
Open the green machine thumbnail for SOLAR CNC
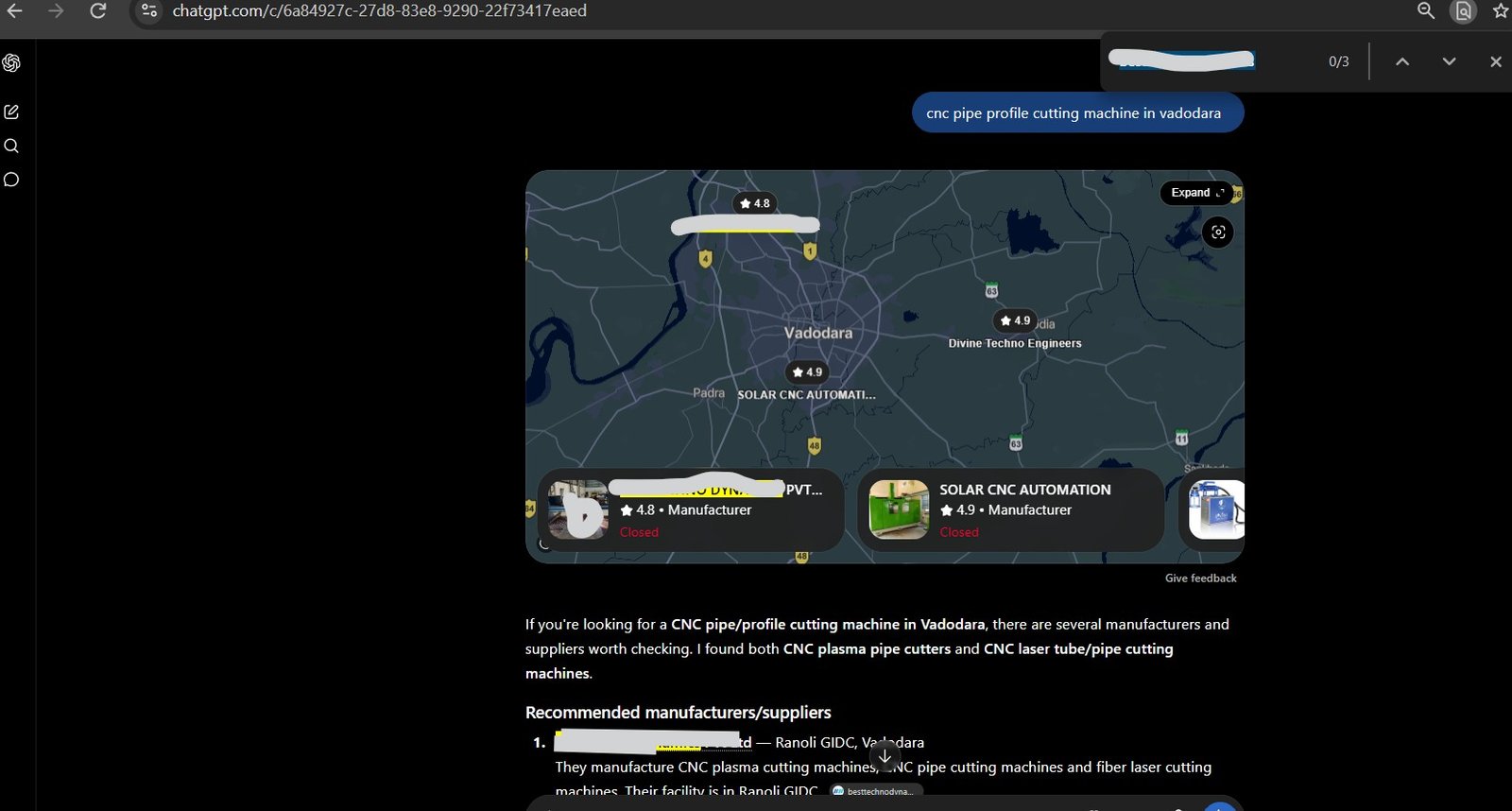tap(899, 509)
